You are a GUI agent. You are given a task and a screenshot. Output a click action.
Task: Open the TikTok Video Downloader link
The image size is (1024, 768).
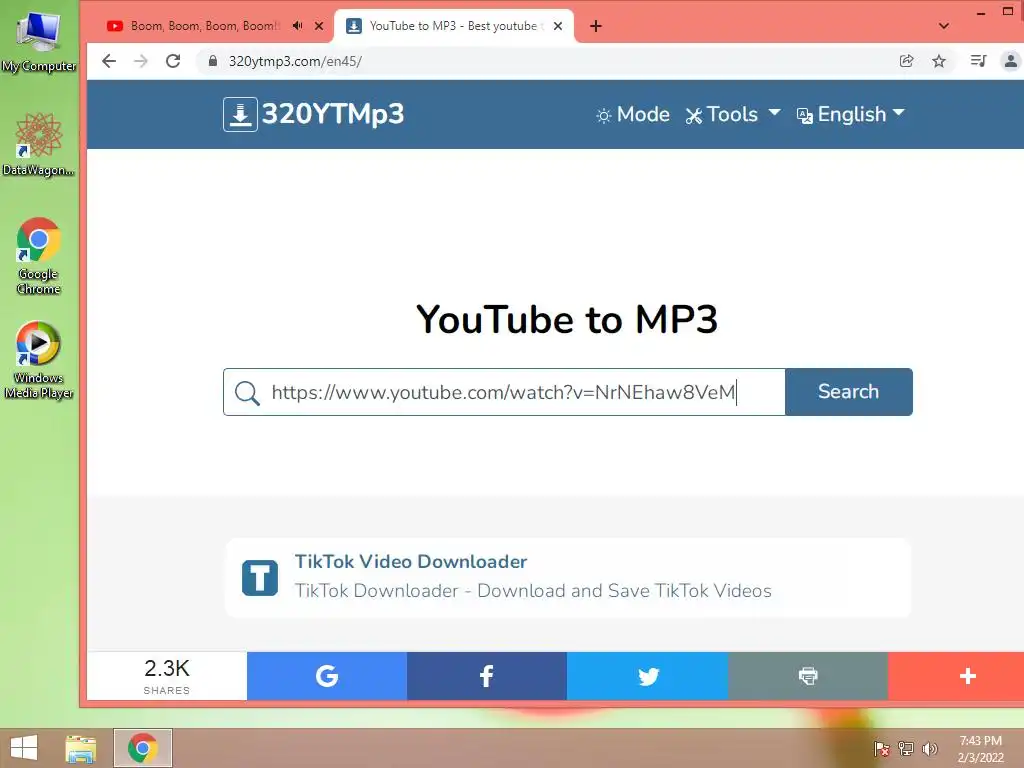[411, 562]
